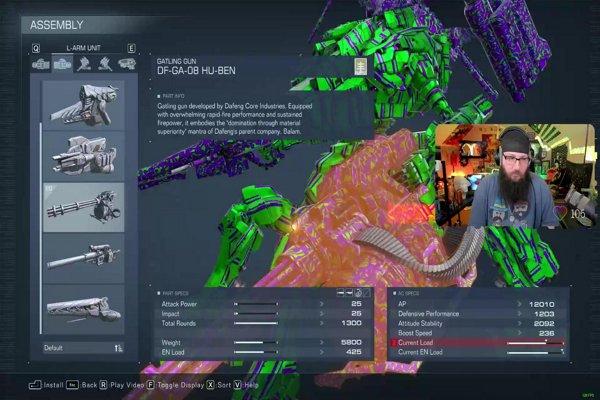Click the Boost Speed value 236
600x400 pixels.
click(x=546, y=333)
